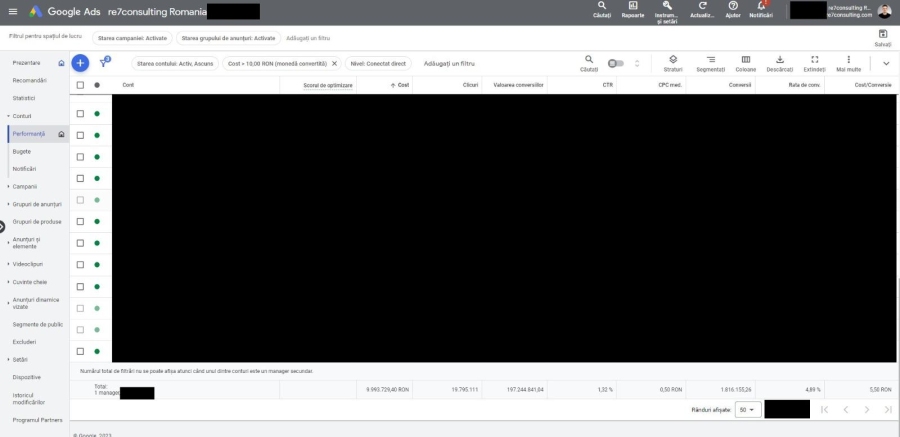Image resolution: width=900 pixels, height=437 pixels.
Task: Click Starea campaniei: Activate filter chip
Action: pos(133,38)
